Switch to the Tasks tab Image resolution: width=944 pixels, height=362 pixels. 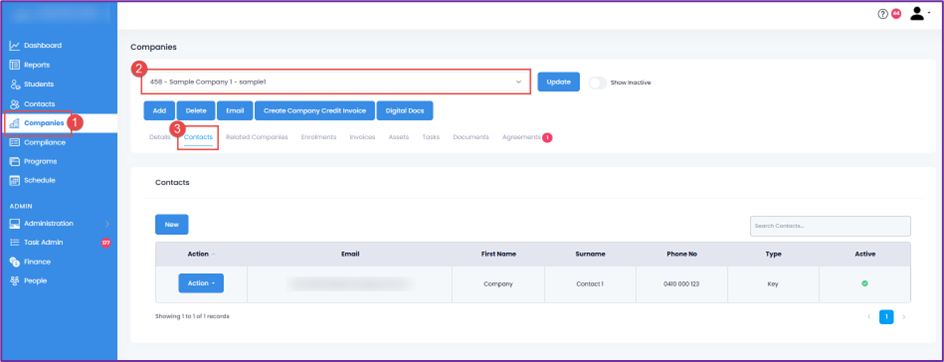click(x=430, y=137)
